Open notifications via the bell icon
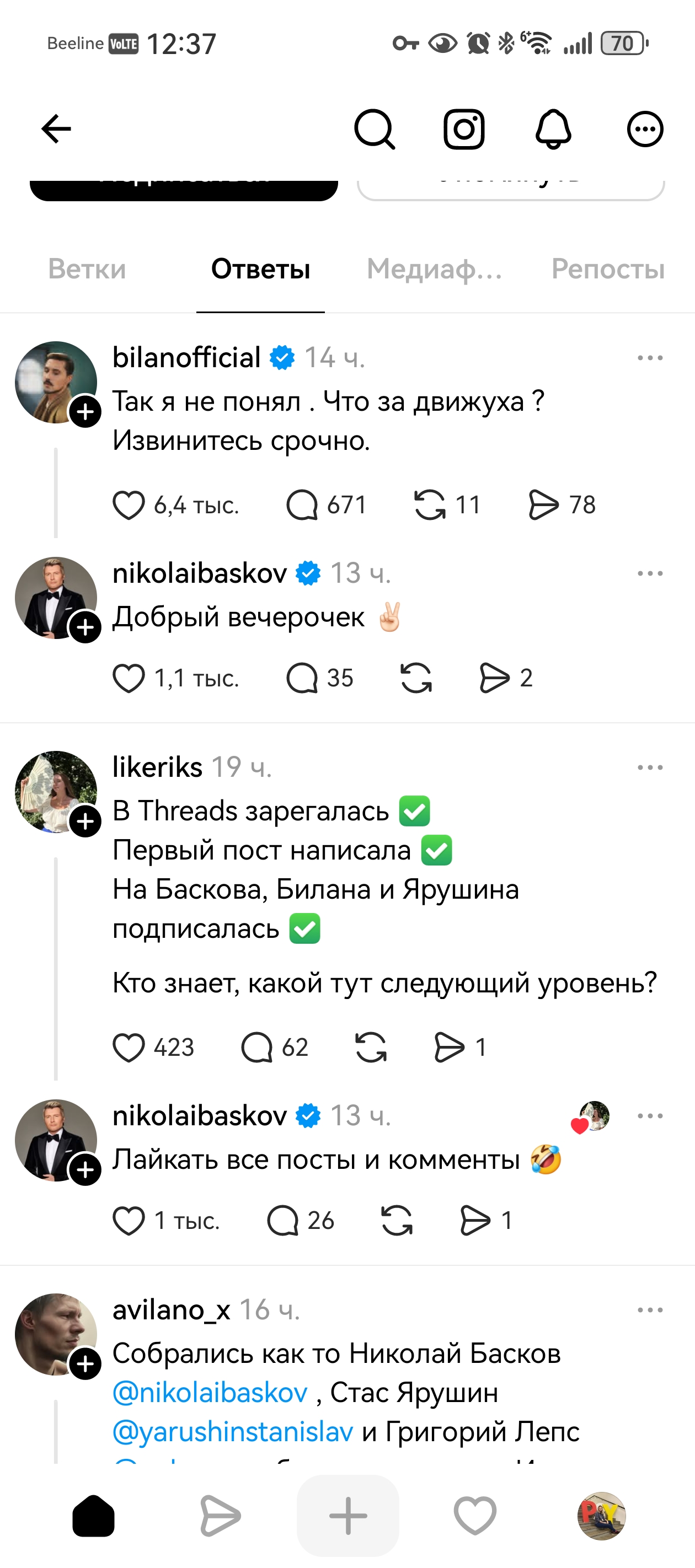695x1568 pixels. pyautogui.click(x=554, y=128)
